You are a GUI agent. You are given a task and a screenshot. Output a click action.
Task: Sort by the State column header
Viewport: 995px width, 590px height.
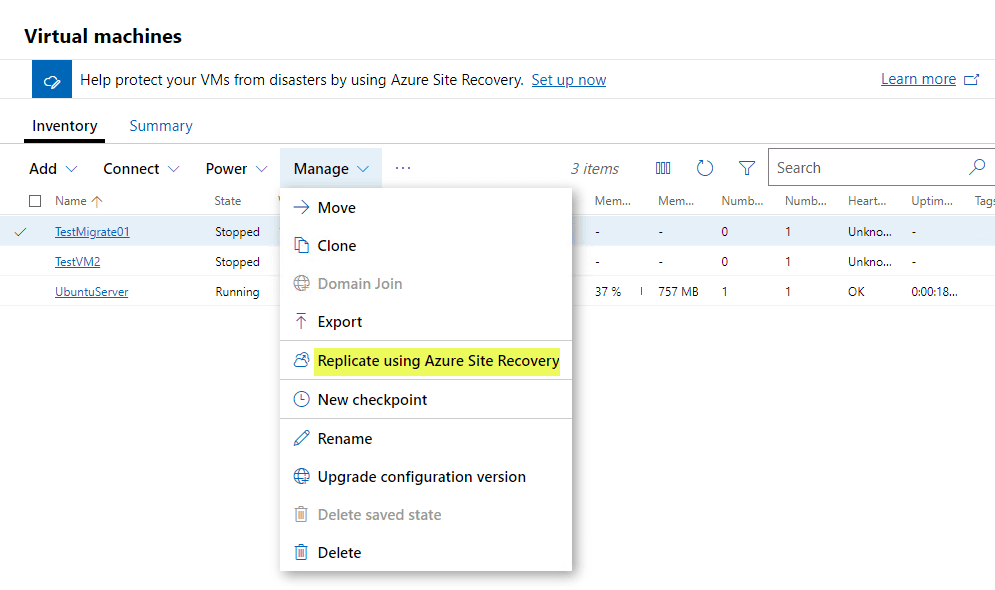tap(228, 201)
